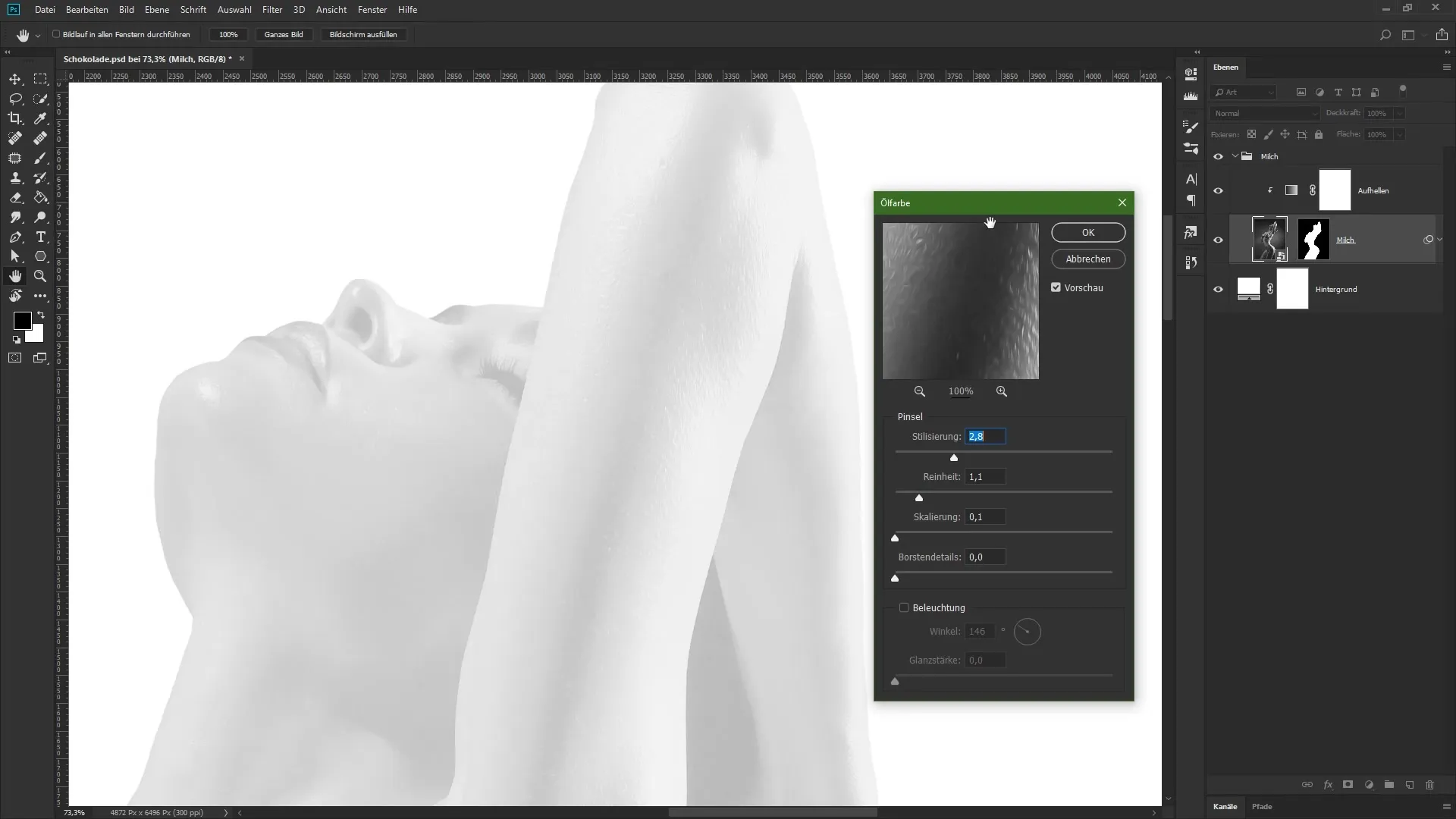
Task: Toggle layer filter switch in Ebenen
Action: coord(1403,89)
